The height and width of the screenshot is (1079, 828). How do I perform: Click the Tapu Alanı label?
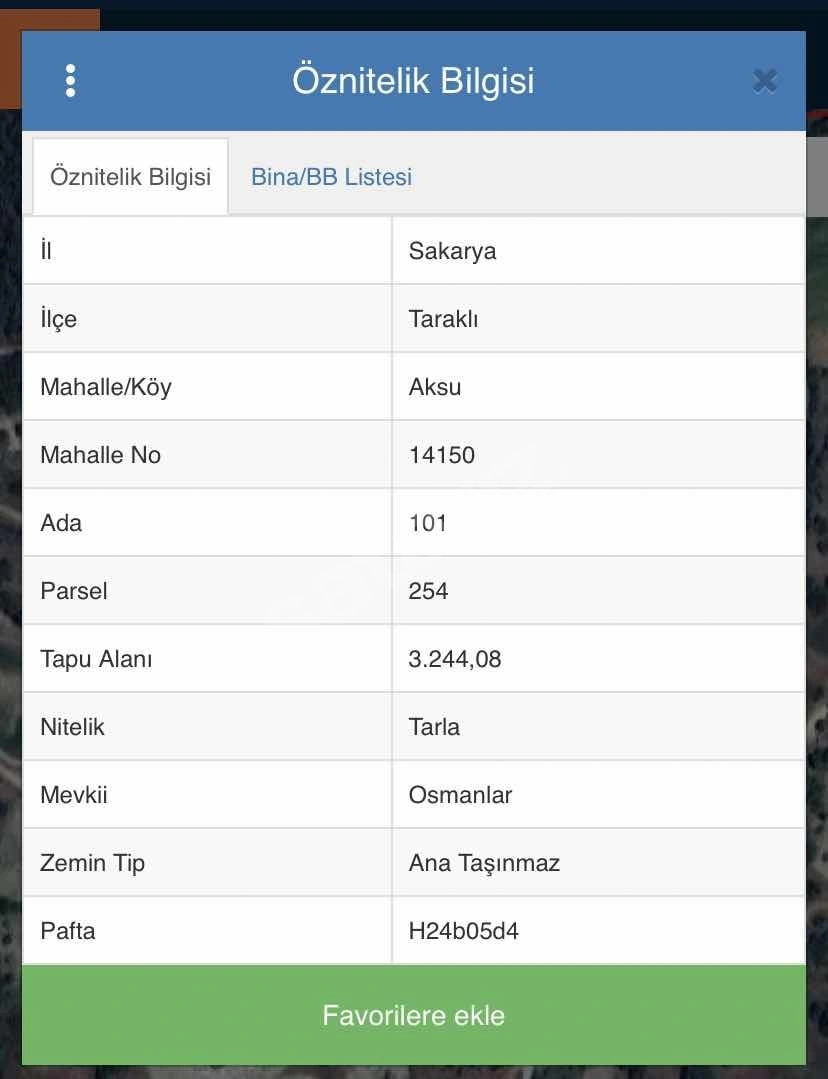tap(96, 659)
